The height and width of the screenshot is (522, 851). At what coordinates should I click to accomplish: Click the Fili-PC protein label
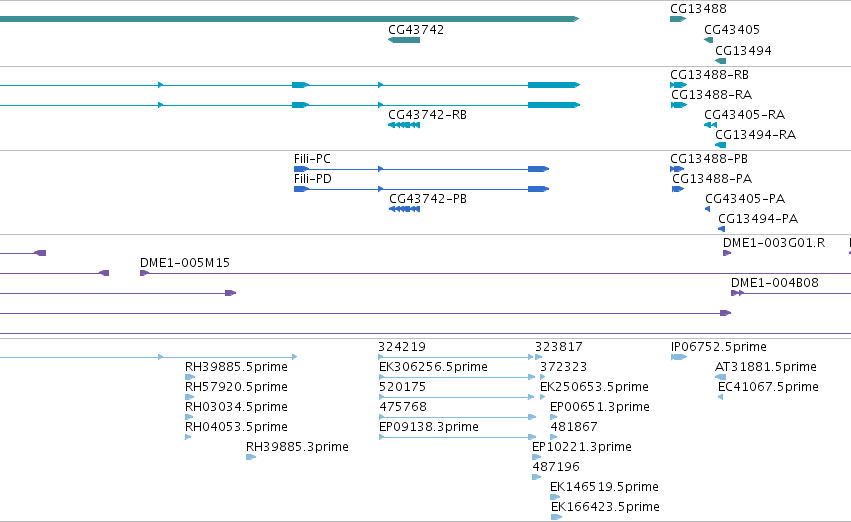tap(312, 159)
